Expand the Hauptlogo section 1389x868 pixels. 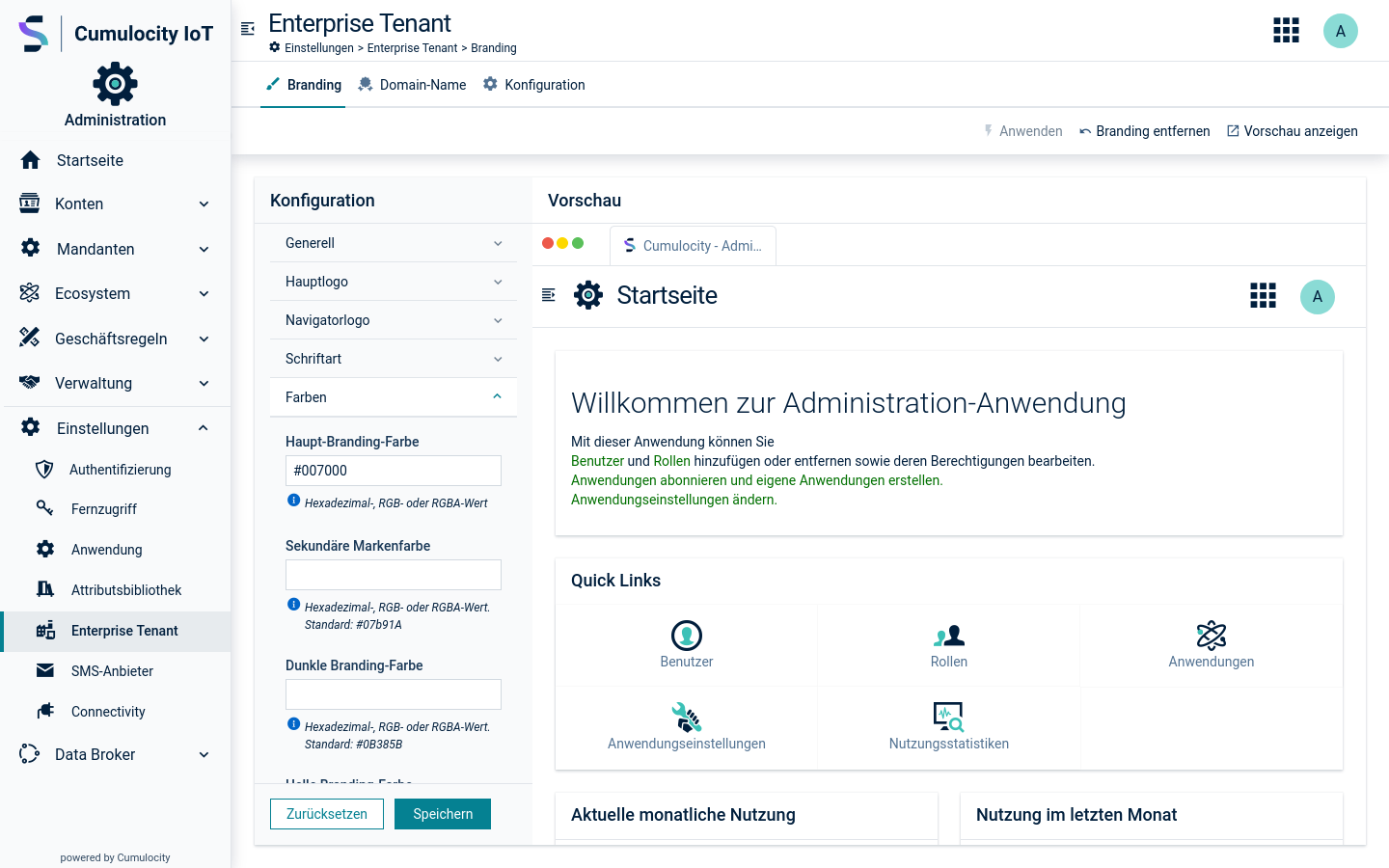tap(394, 282)
